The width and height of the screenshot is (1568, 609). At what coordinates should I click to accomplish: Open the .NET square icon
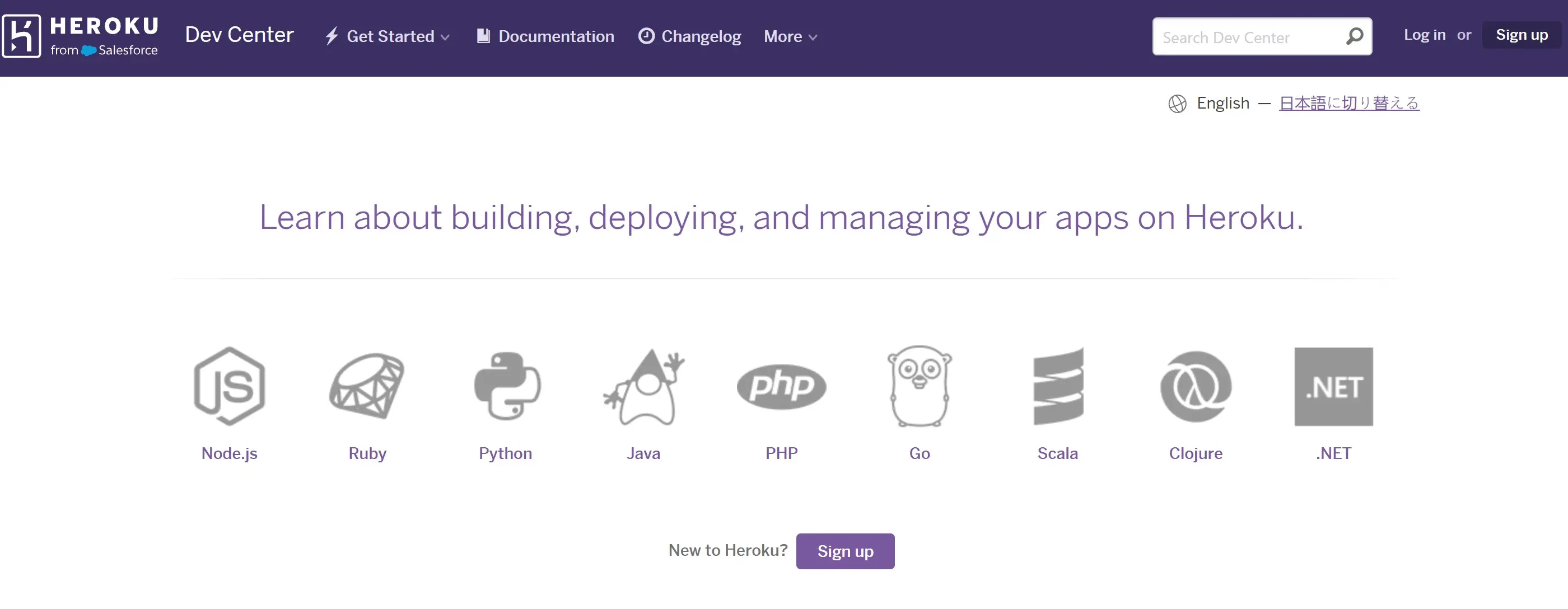click(x=1334, y=387)
